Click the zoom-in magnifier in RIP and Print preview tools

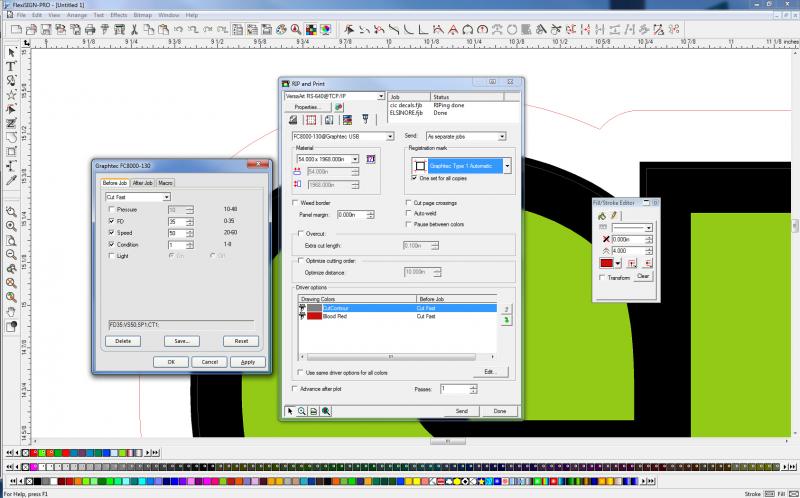click(x=302, y=411)
